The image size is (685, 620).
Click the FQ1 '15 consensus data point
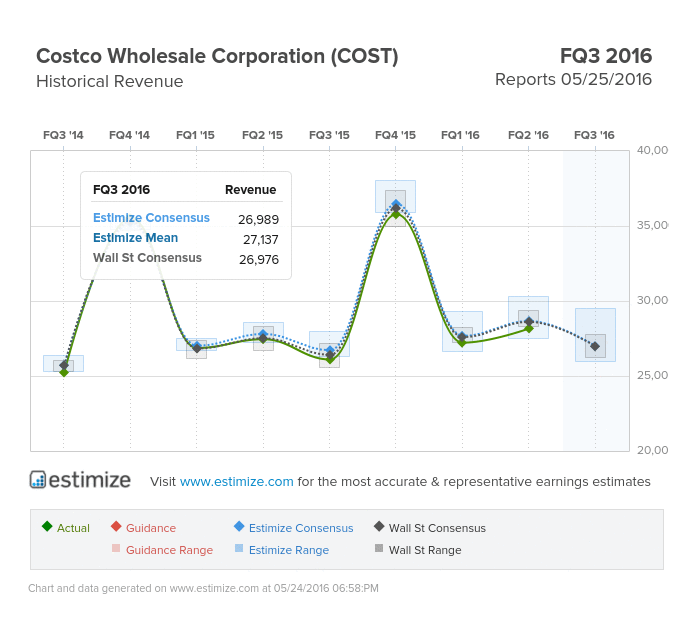197,348
